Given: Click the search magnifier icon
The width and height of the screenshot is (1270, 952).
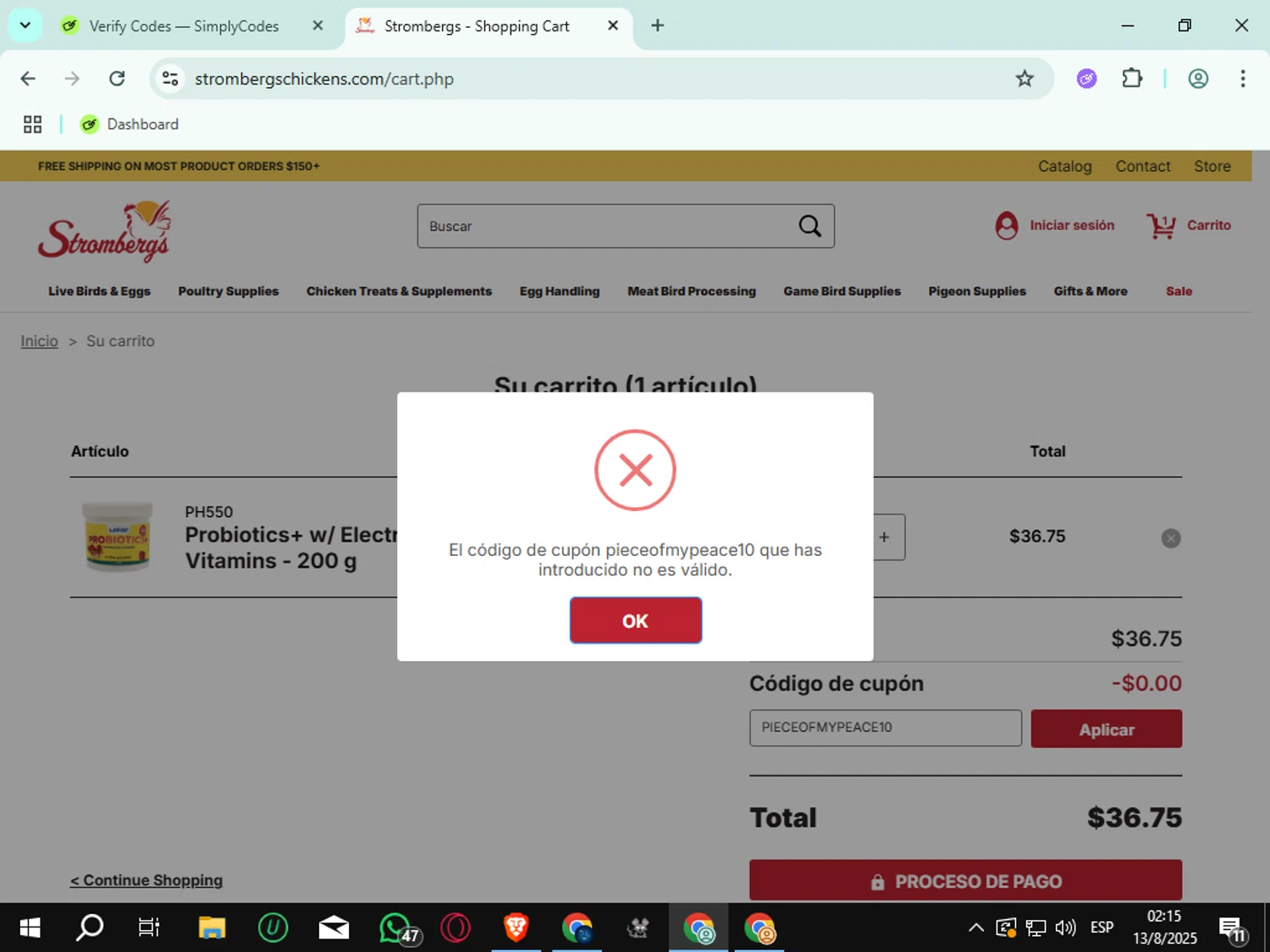Looking at the screenshot, I should (x=810, y=226).
